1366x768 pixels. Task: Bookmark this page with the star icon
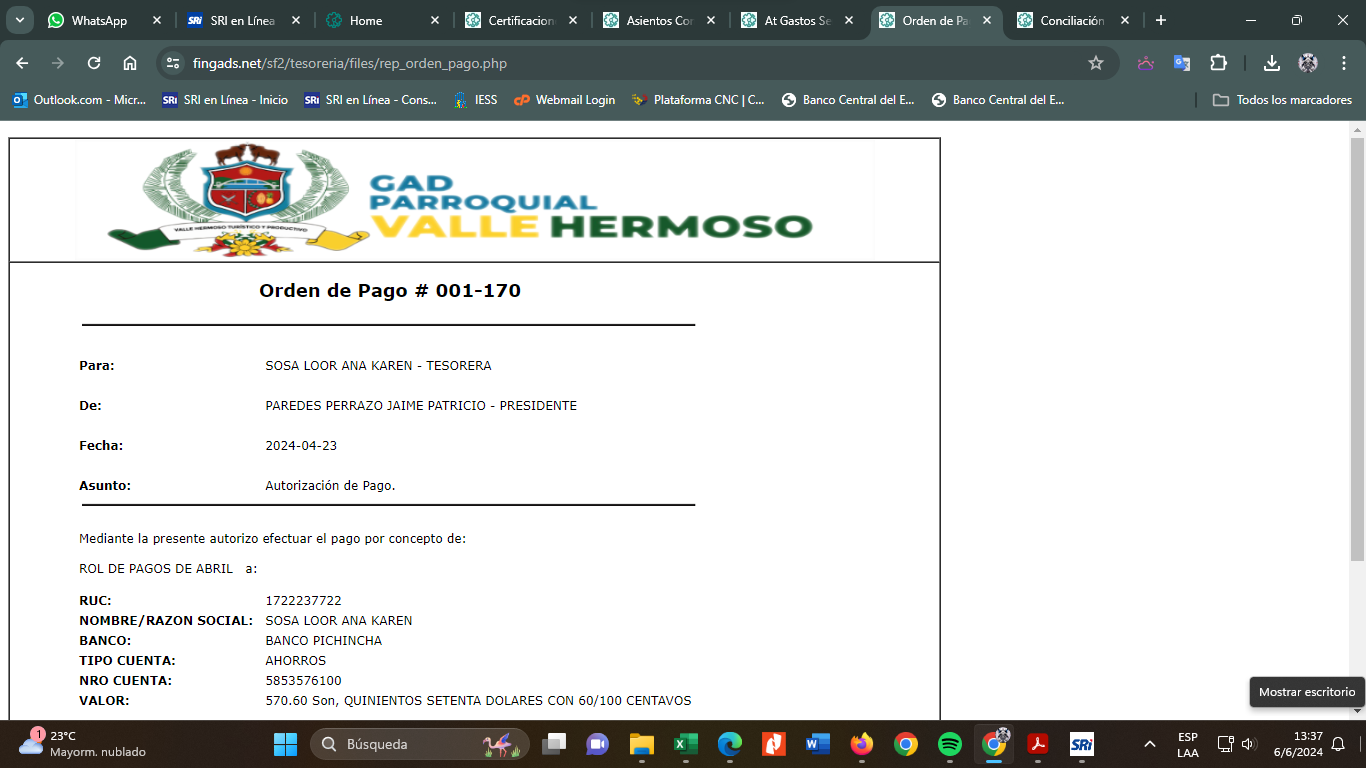coord(1095,63)
